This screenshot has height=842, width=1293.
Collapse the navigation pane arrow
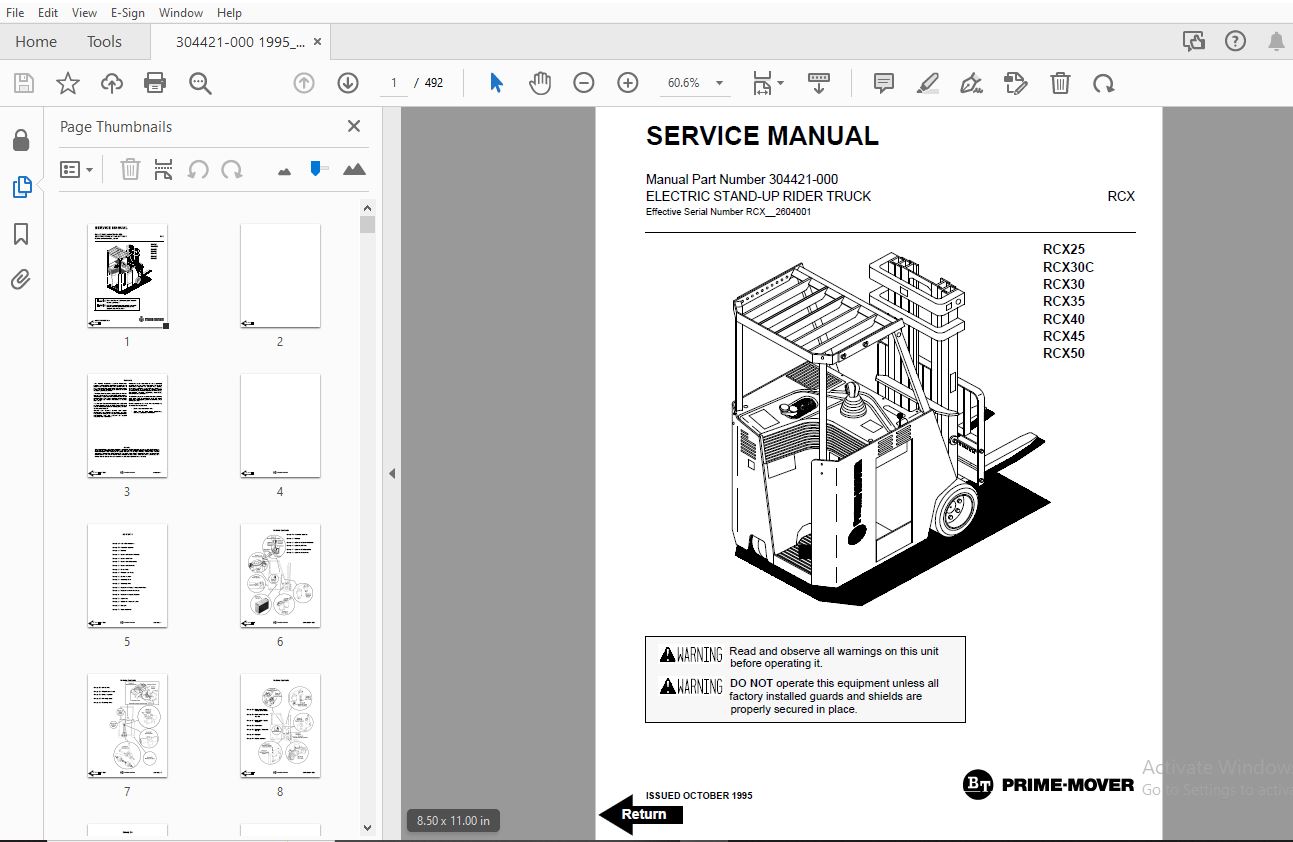[x=392, y=473]
